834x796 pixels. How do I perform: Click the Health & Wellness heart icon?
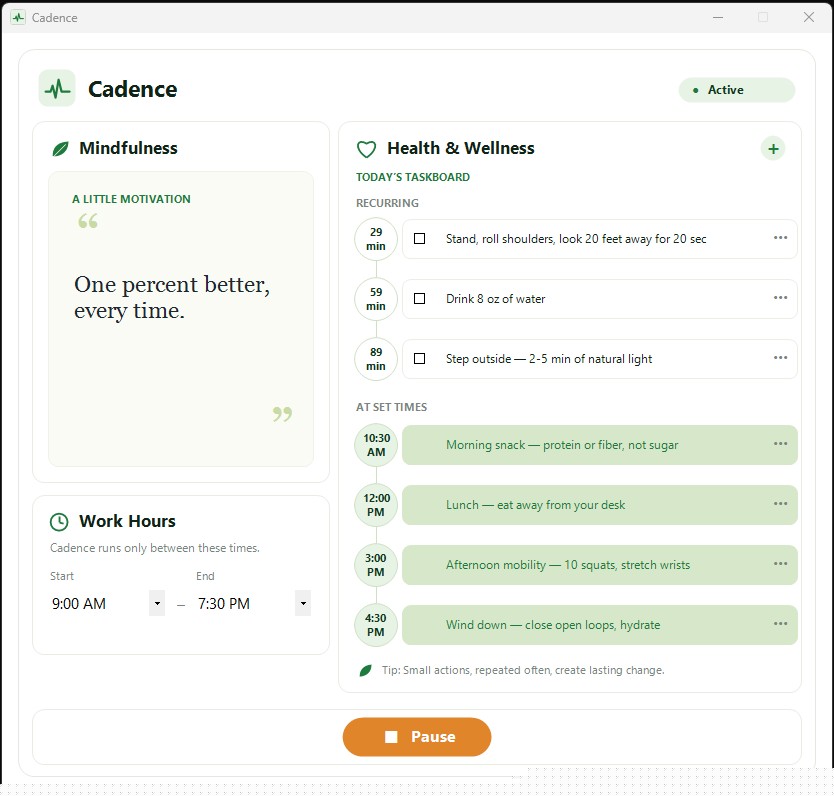point(366,149)
